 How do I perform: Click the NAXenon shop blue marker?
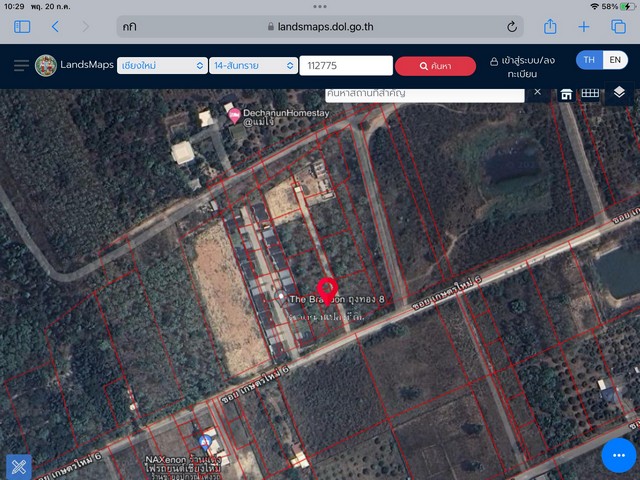tap(205, 442)
